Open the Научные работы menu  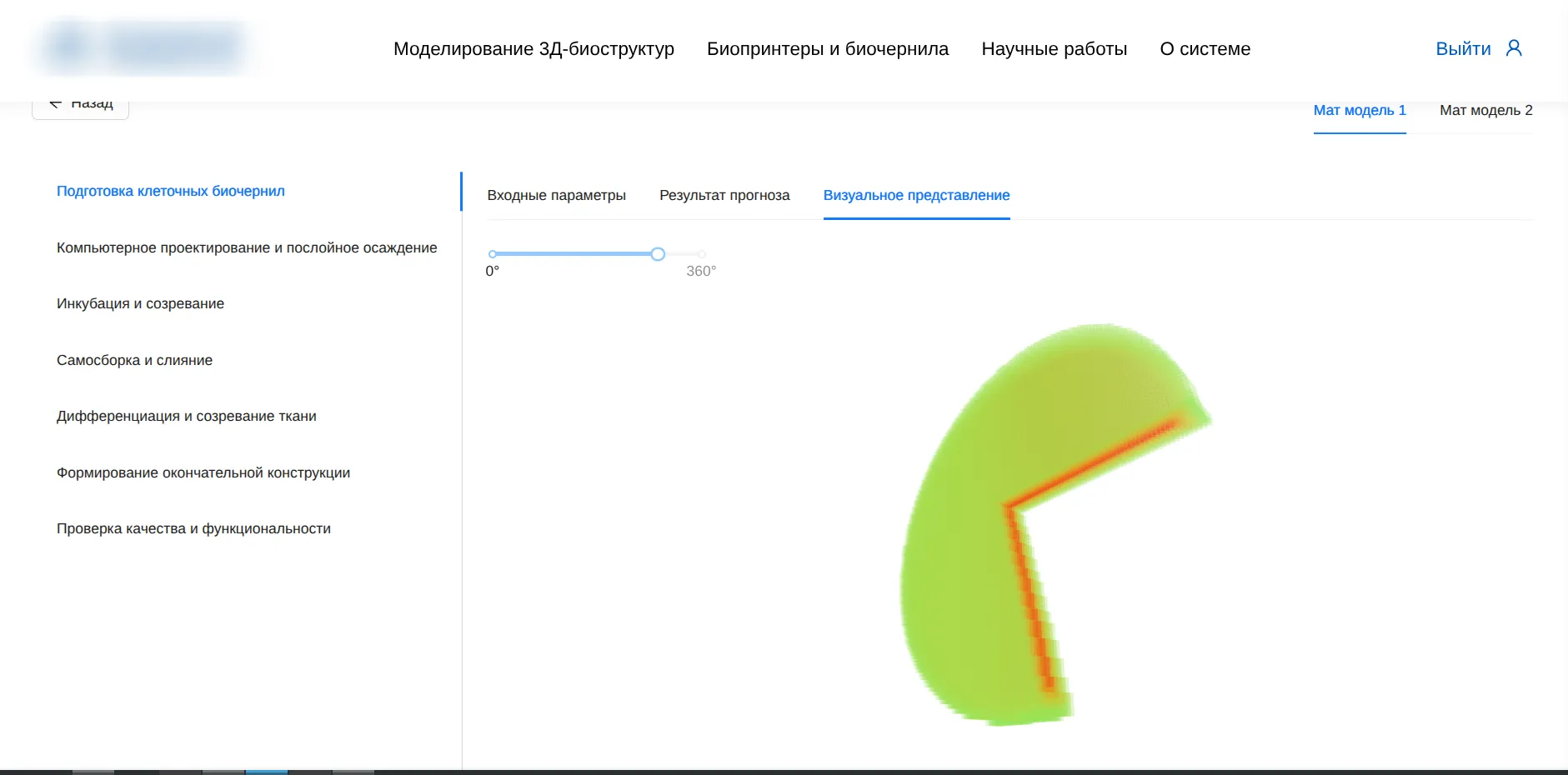1055,48
